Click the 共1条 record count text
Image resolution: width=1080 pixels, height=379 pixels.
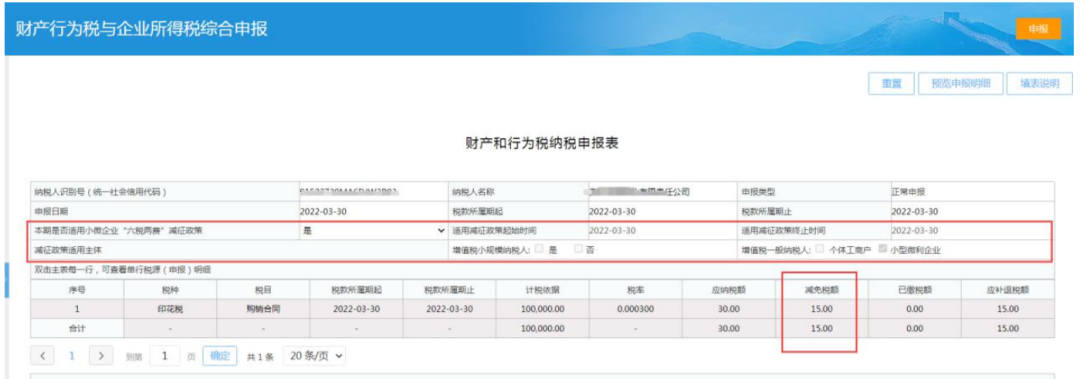click(x=260, y=357)
